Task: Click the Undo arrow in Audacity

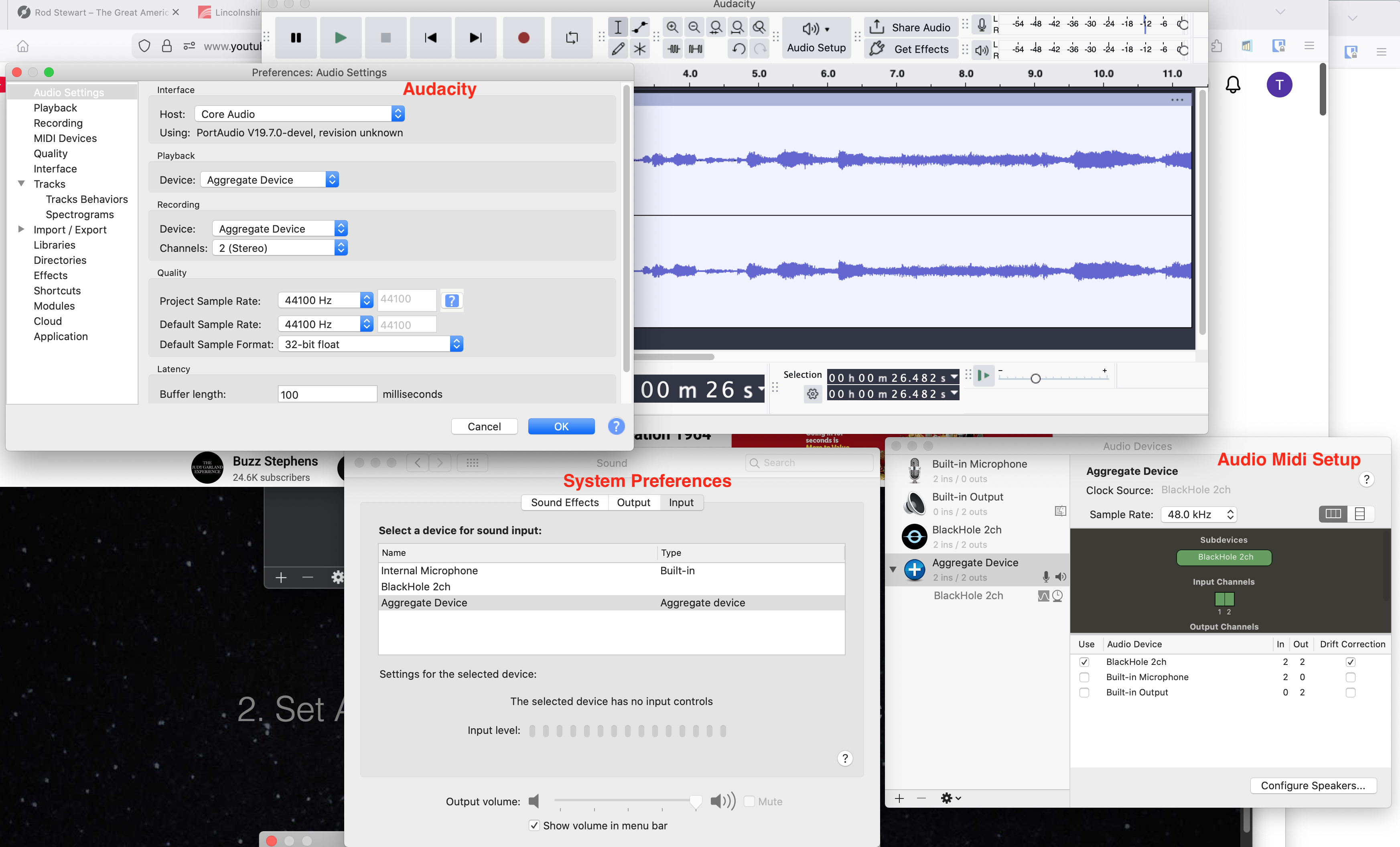Action: pos(739,49)
